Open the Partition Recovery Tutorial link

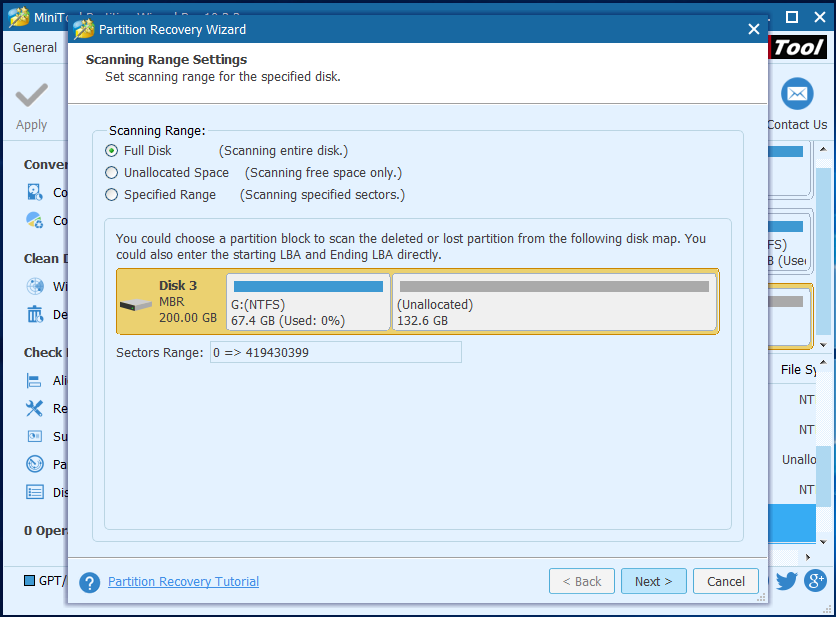[183, 581]
